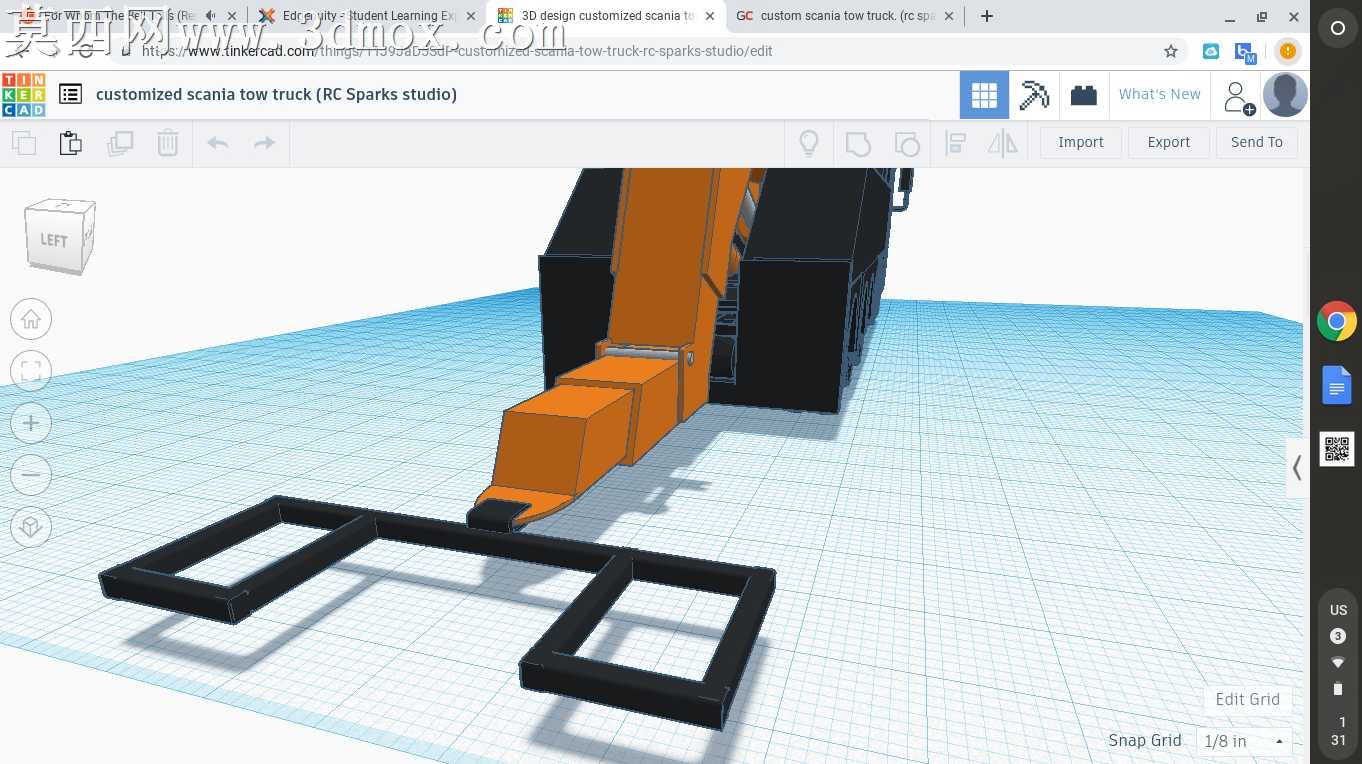Open Google Docs from the shelf
1362x764 pixels.
(x=1337, y=385)
